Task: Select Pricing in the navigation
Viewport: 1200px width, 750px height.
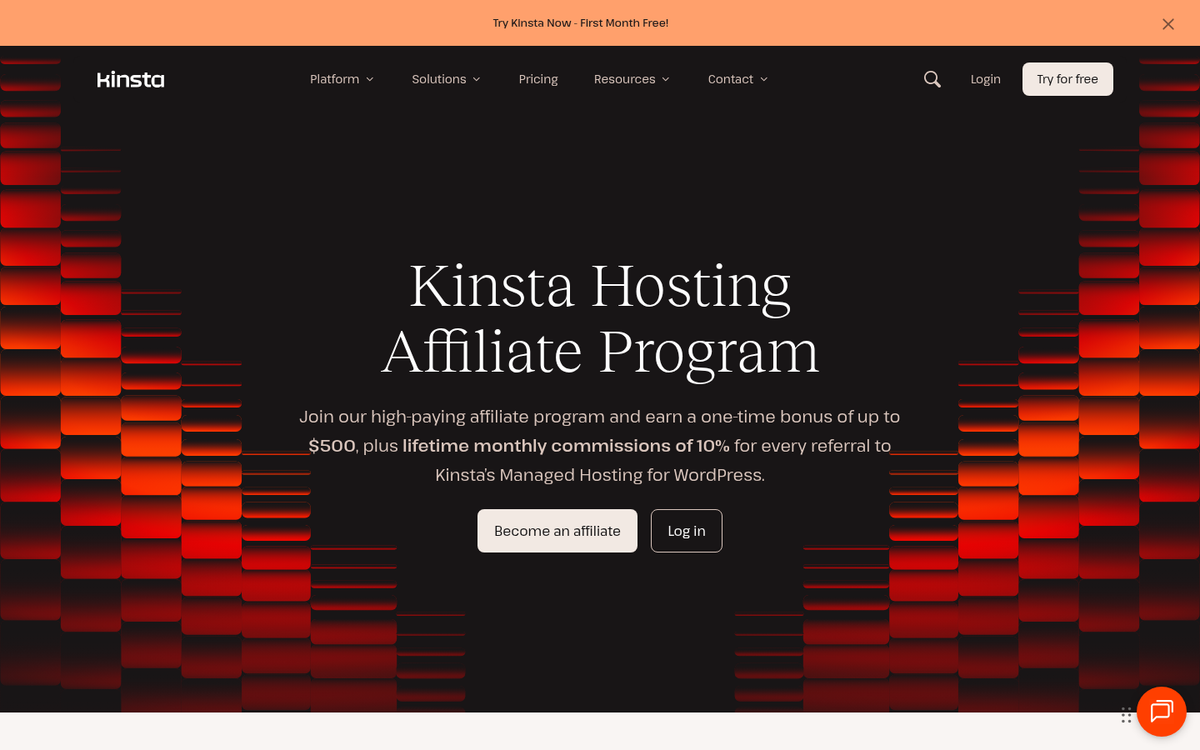Action: 538,79
